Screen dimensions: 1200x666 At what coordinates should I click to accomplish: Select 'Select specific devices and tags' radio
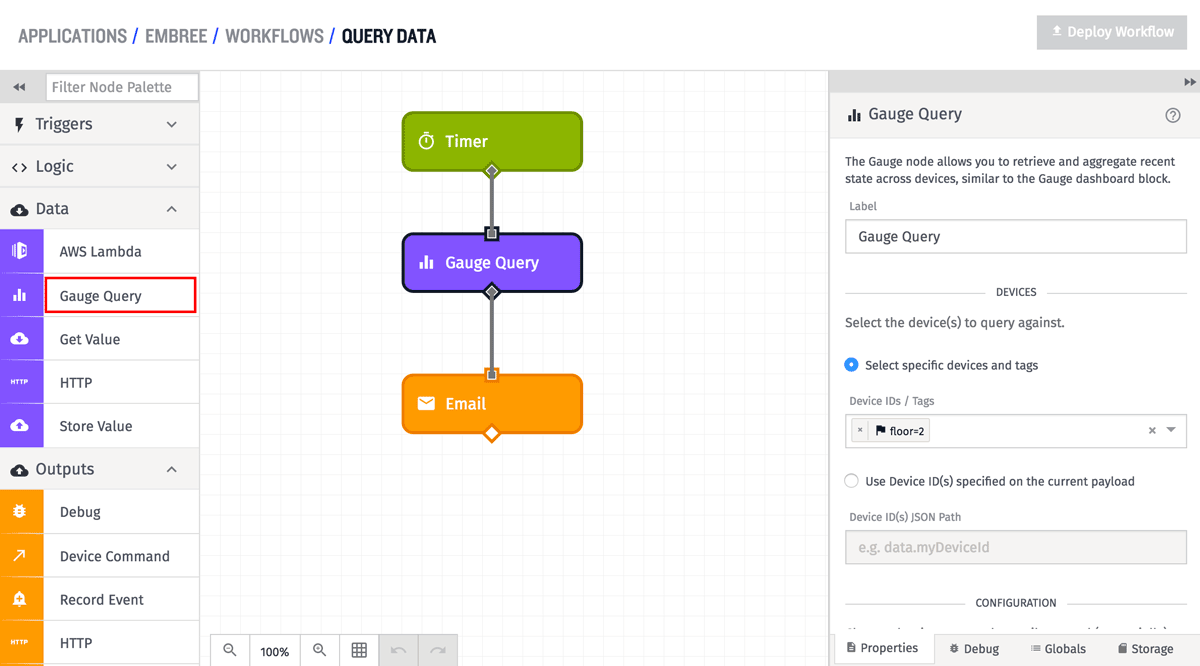pyautogui.click(x=851, y=365)
